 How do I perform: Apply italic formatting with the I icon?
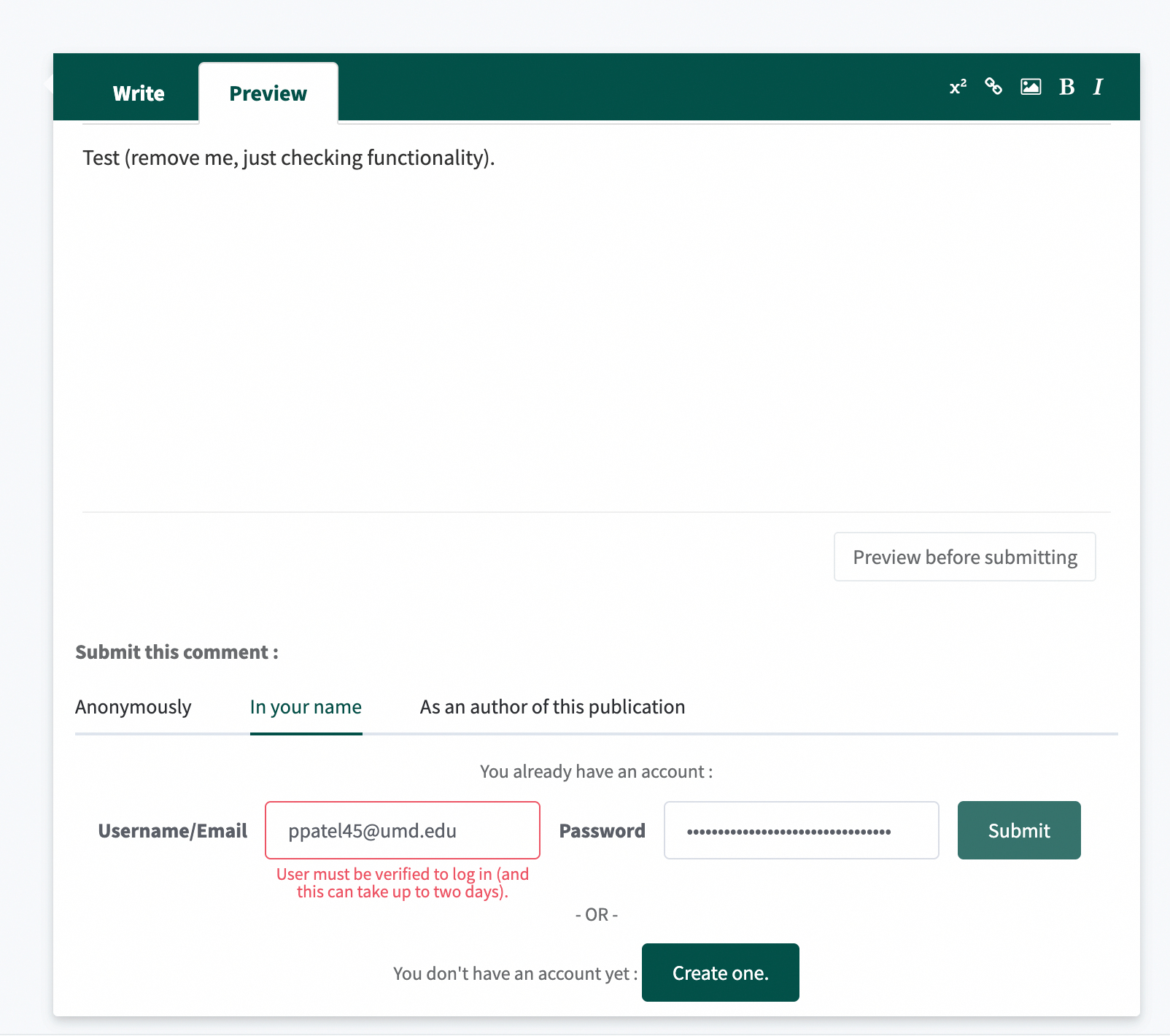coord(1098,87)
